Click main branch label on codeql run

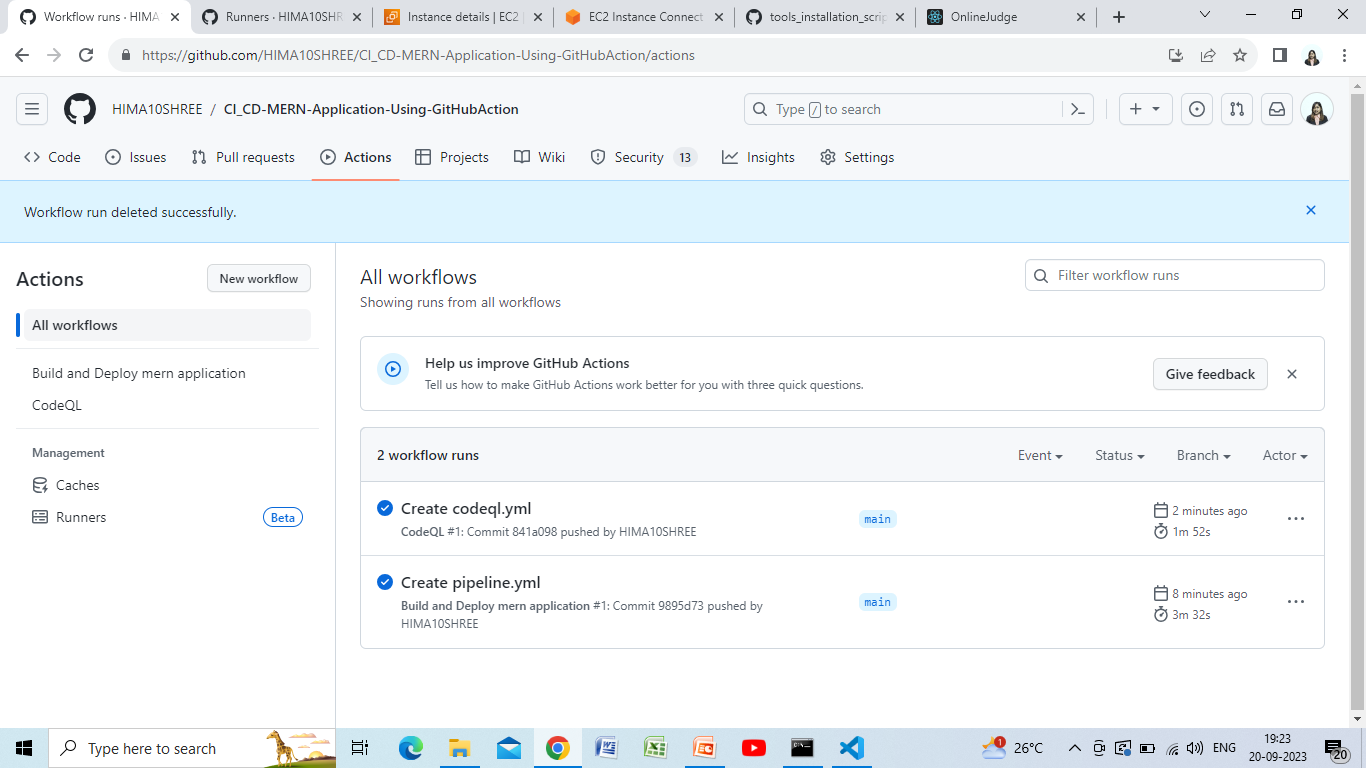[x=877, y=519]
